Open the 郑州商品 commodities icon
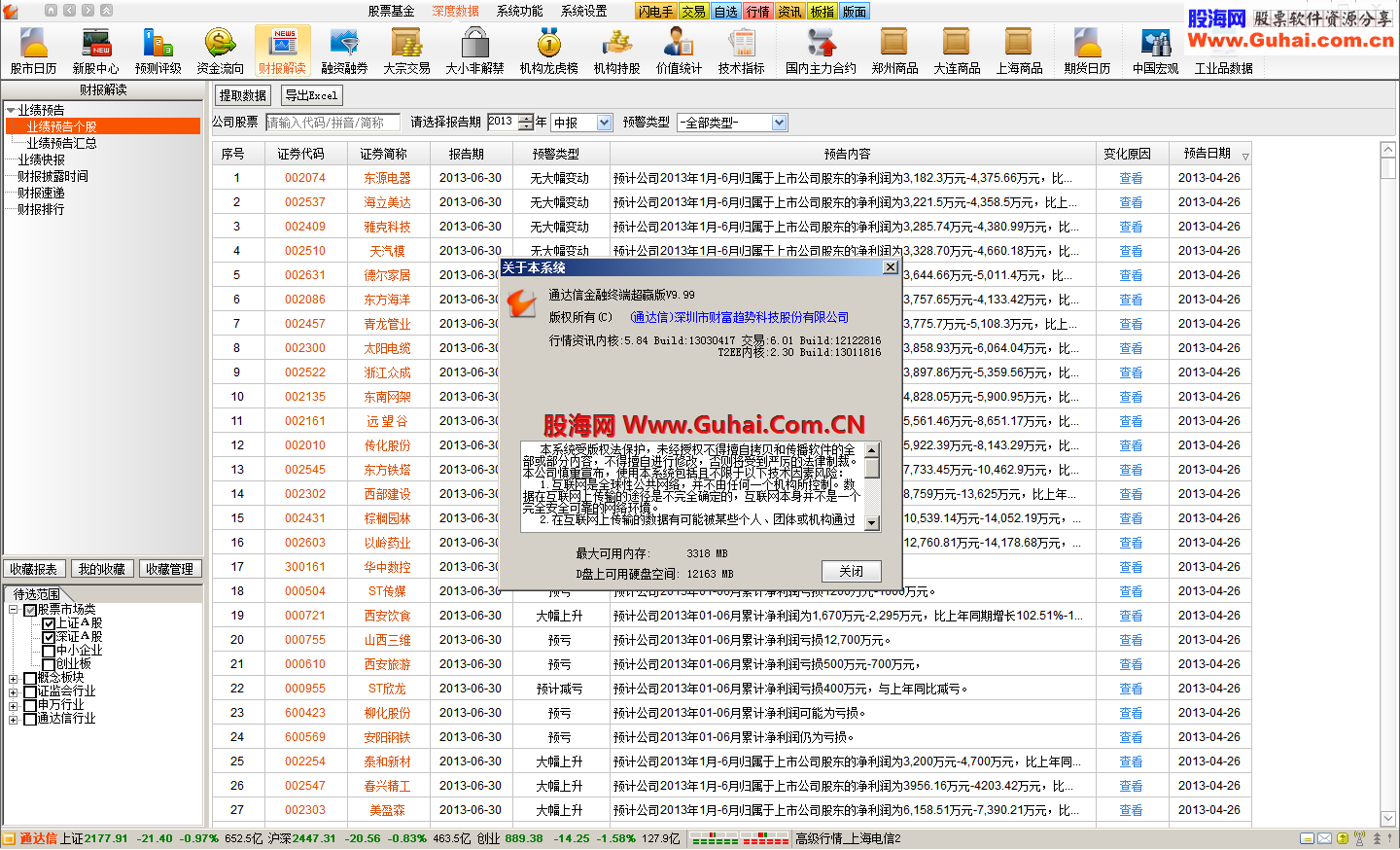The height and width of the screenshot is (850, 1400). pyautogui.click(x=894, y=51)
